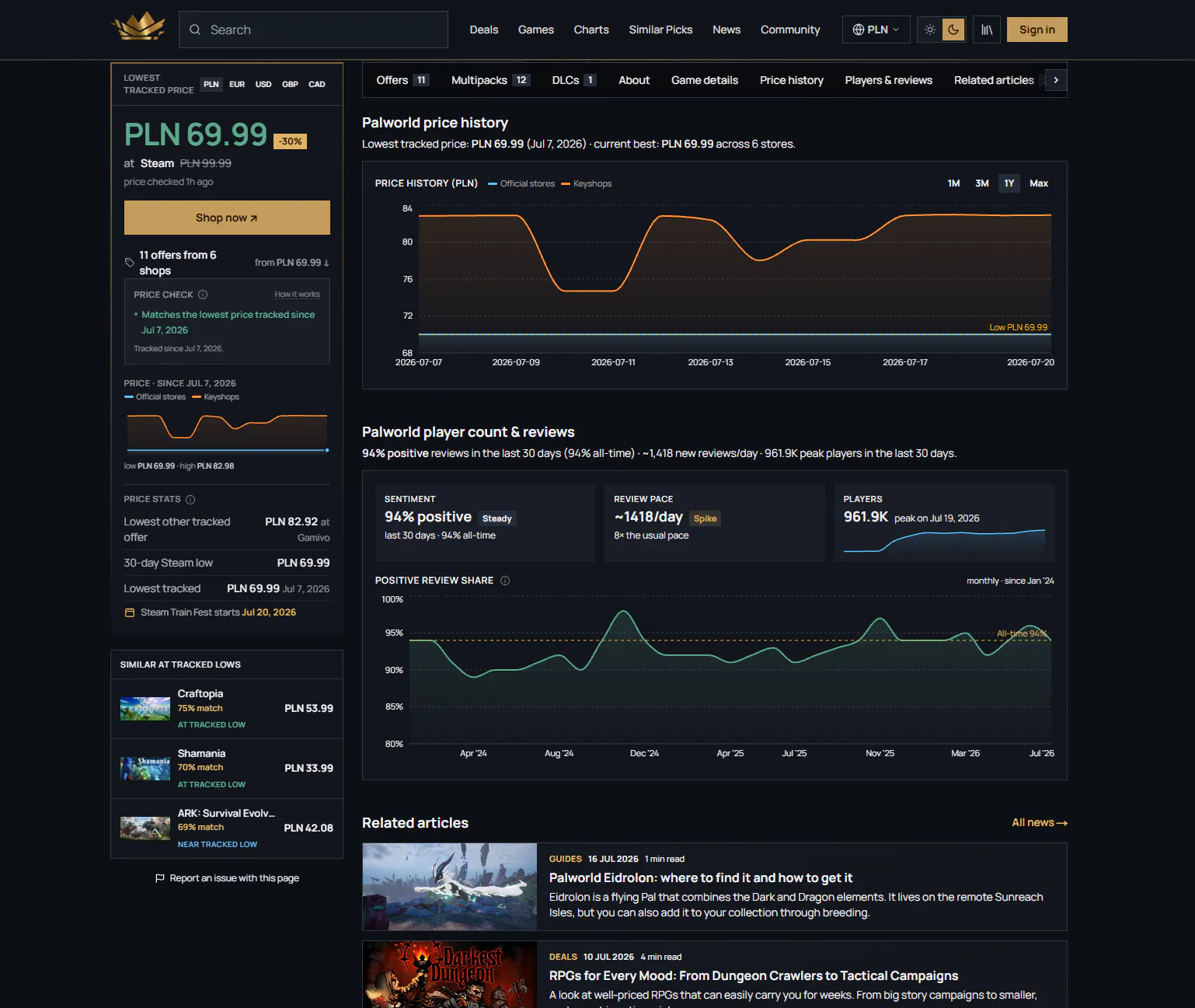1195x1008 pixels.
Task: Click the 'Low PLN 69.99' chart label
Action: (x=1018, y=327)
